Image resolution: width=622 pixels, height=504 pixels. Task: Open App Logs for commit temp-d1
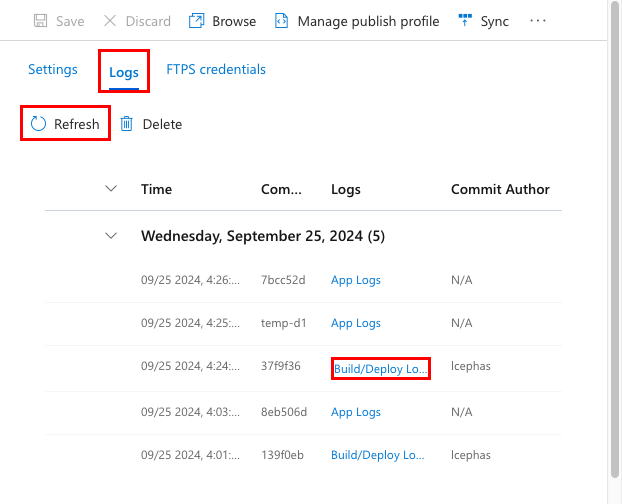coord(356,323)
